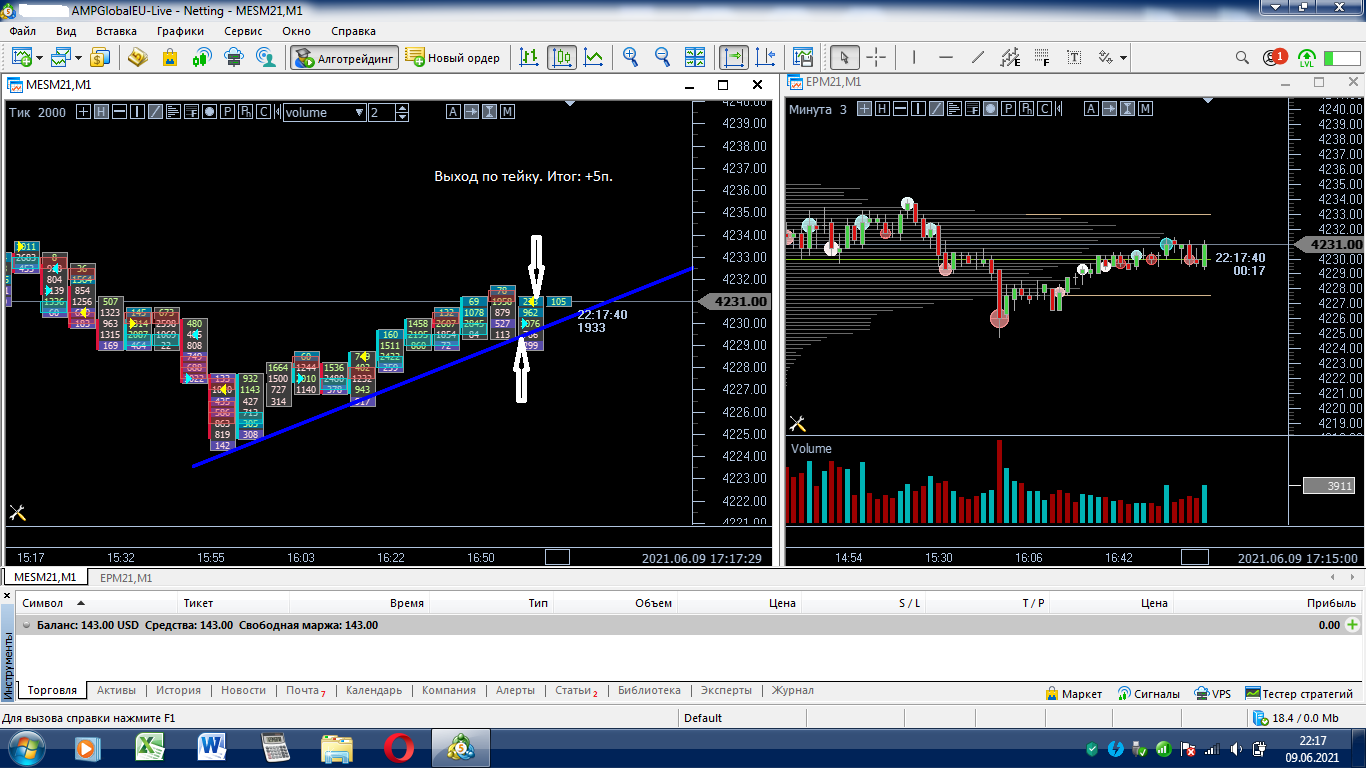The width and height of the screenshot is (1366, 768).
Task: Open the Сервис menu
Action: [x=243, y=31]
